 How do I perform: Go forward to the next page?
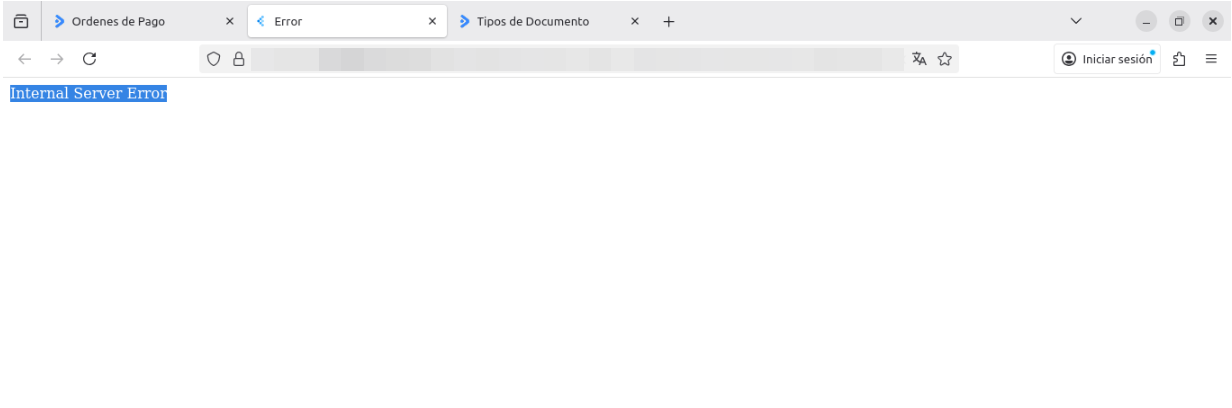[x=57, y=59]
